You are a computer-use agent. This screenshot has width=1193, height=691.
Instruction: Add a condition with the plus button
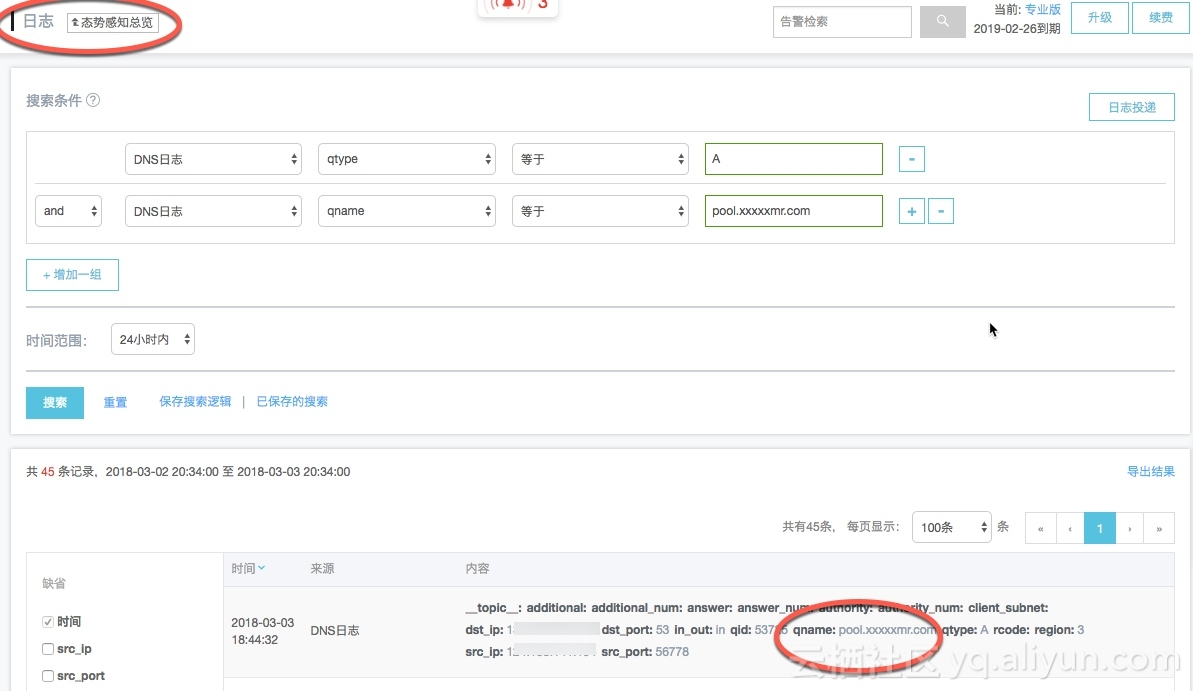point(911,211)
